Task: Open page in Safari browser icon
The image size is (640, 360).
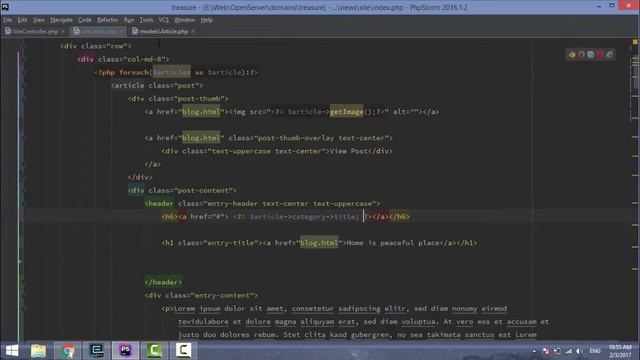Action: point(591,54)
